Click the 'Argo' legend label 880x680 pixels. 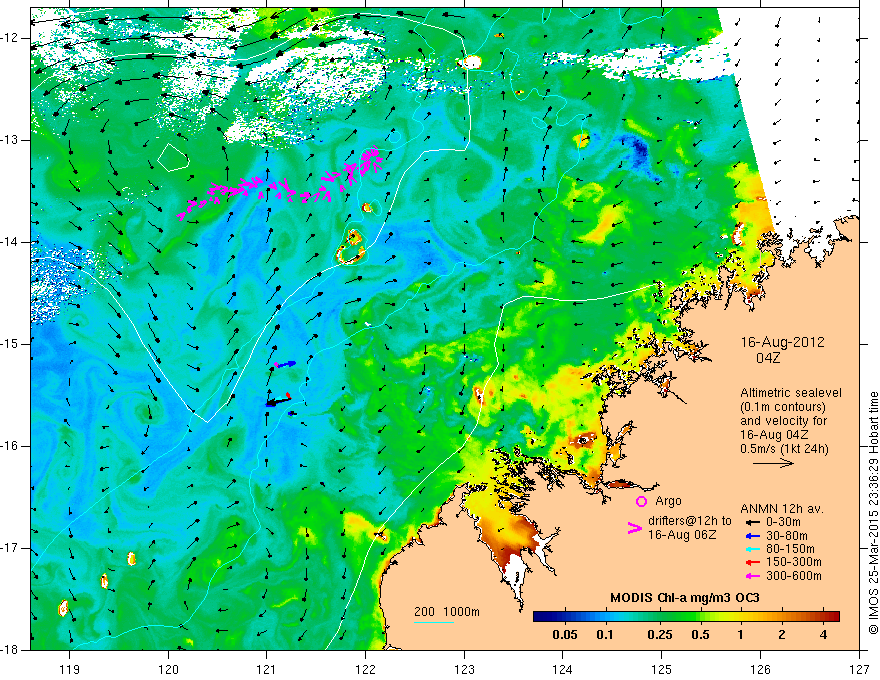tap(668, 501)
